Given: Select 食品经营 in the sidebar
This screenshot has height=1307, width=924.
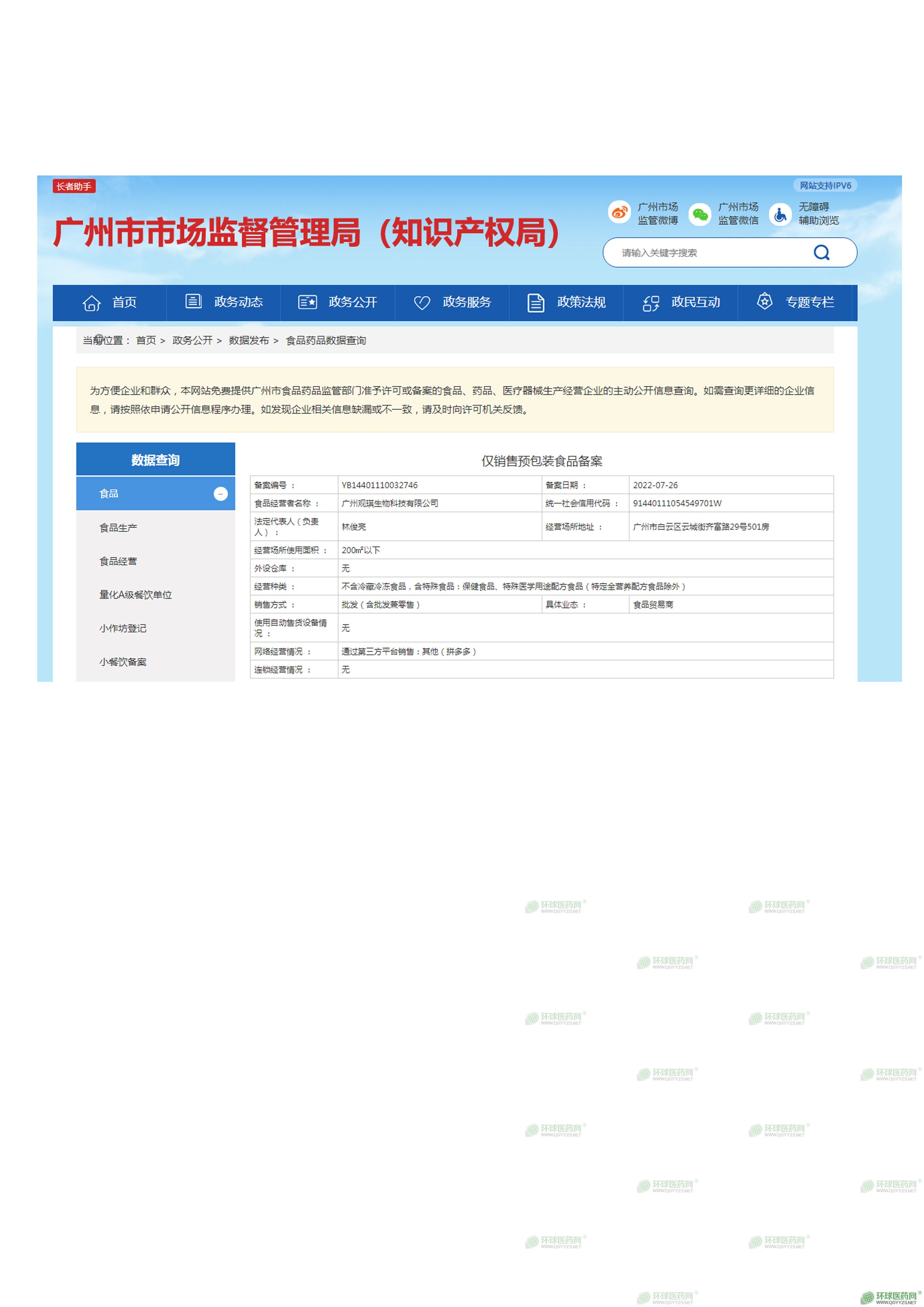Looking at the screenshot, I should pos(118,561).
